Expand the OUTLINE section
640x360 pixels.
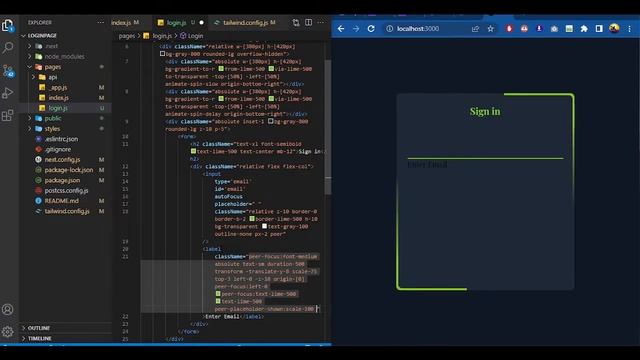tap(65, 328)
